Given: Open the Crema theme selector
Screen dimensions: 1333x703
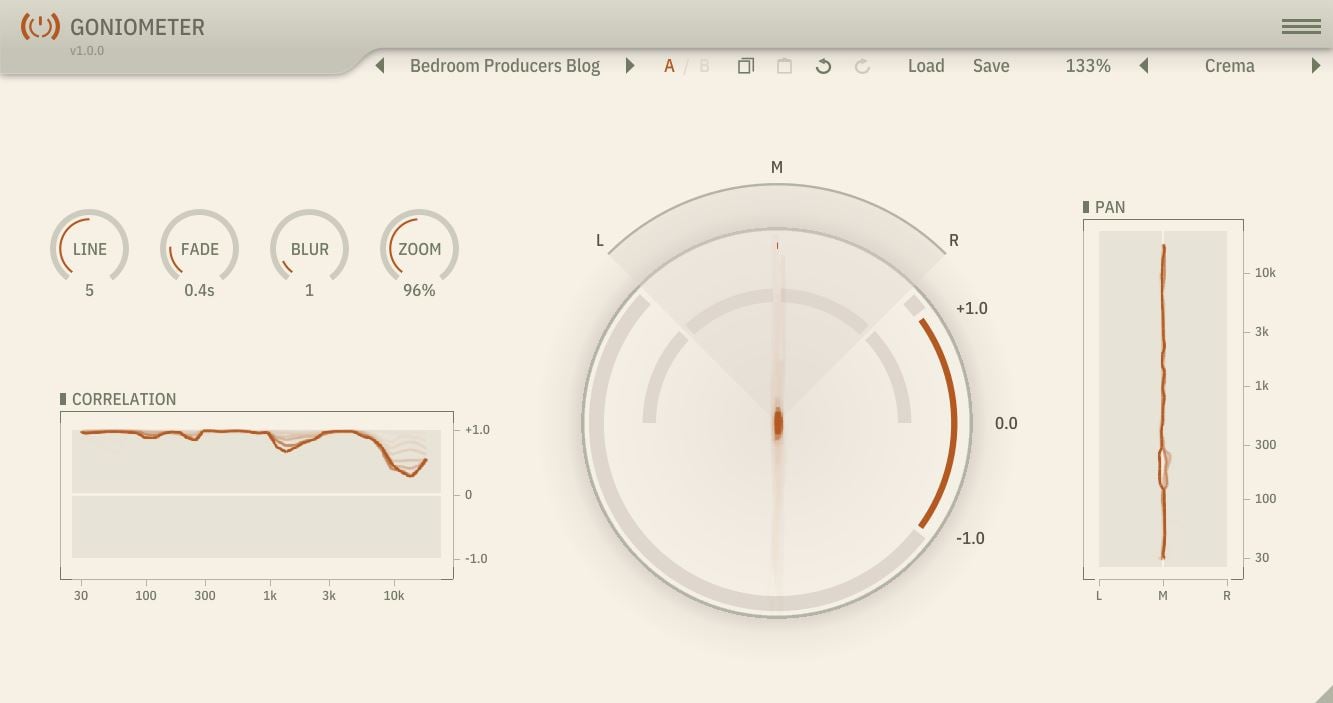Looking at the screenshot, I should point(1230,66).
